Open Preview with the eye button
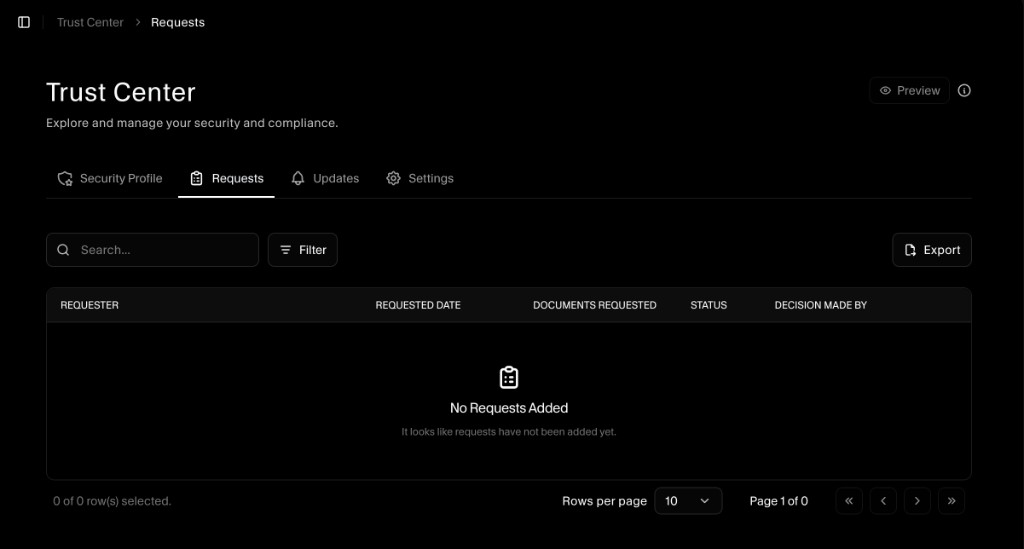 [x=909, y=90]
